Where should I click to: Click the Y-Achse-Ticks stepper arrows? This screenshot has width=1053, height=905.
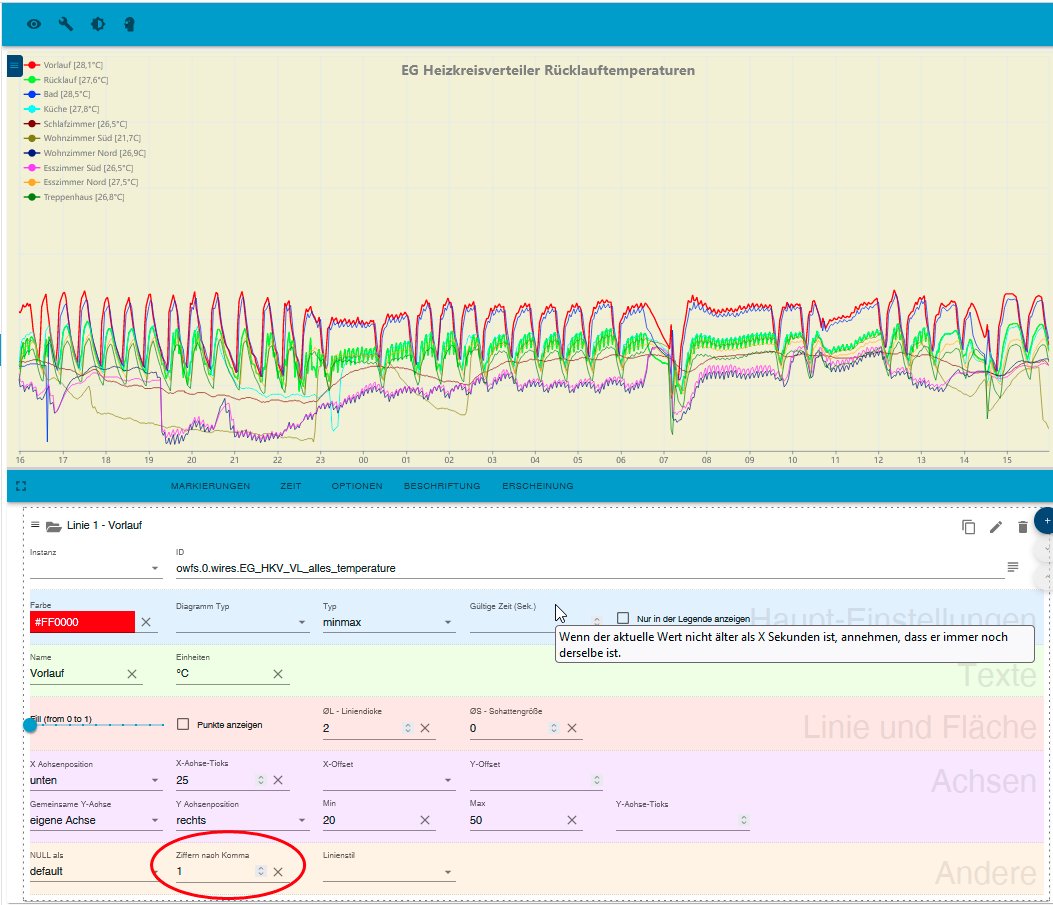point(743,820)
